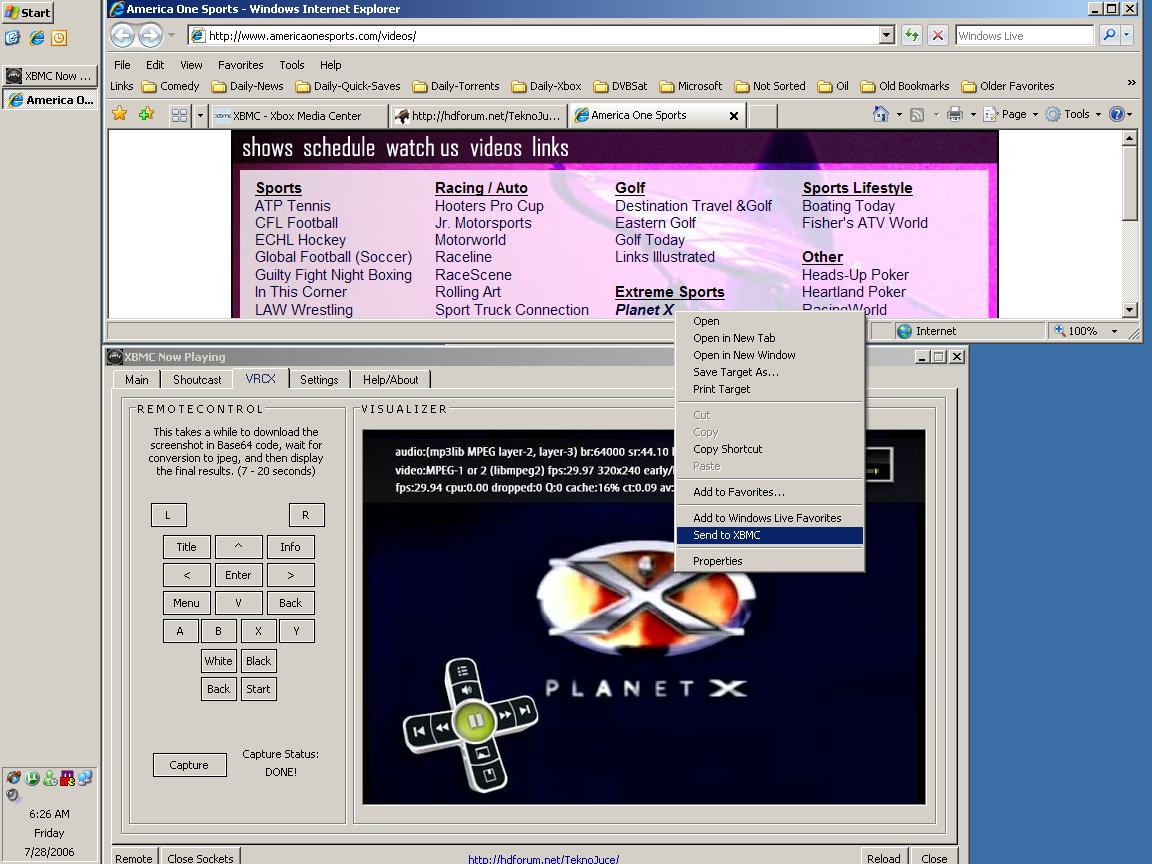Click the Start button on taskbar
Image resolution: width=1152 pixels, height=864 pixels.
coord(28,13)
